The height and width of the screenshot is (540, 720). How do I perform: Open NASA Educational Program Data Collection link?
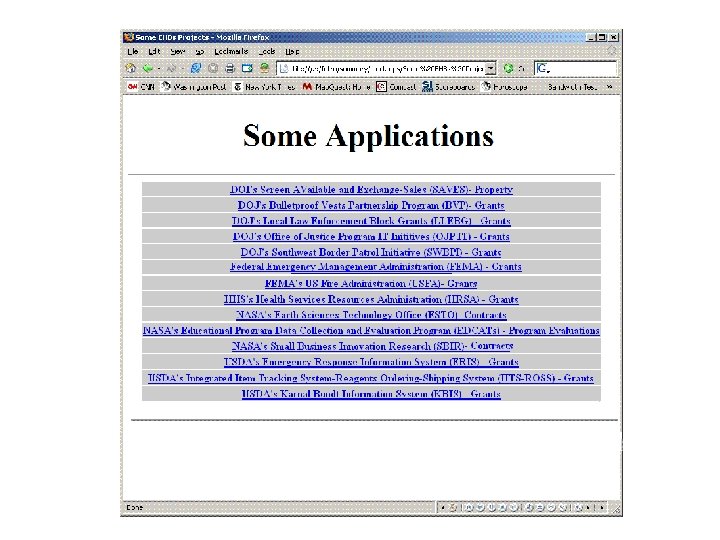(x=371, y=330)
